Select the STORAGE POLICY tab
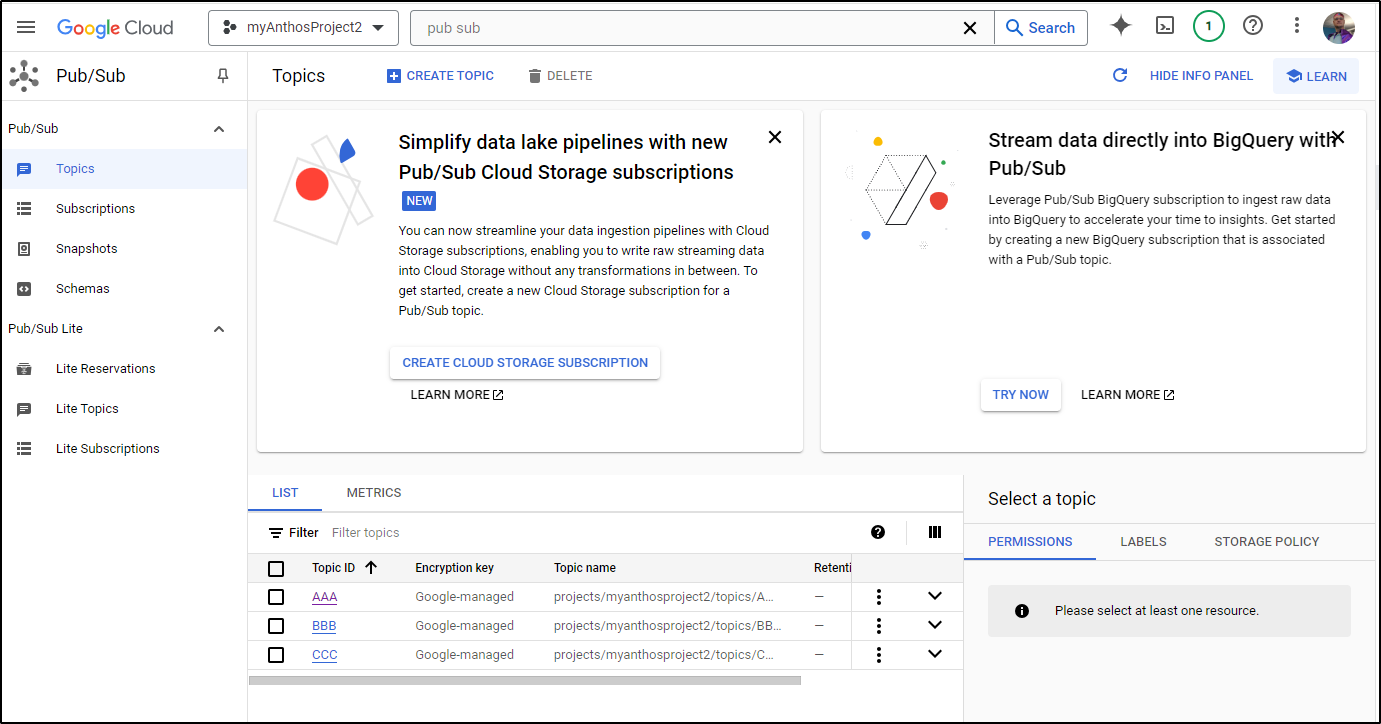 pos(1267,542)
